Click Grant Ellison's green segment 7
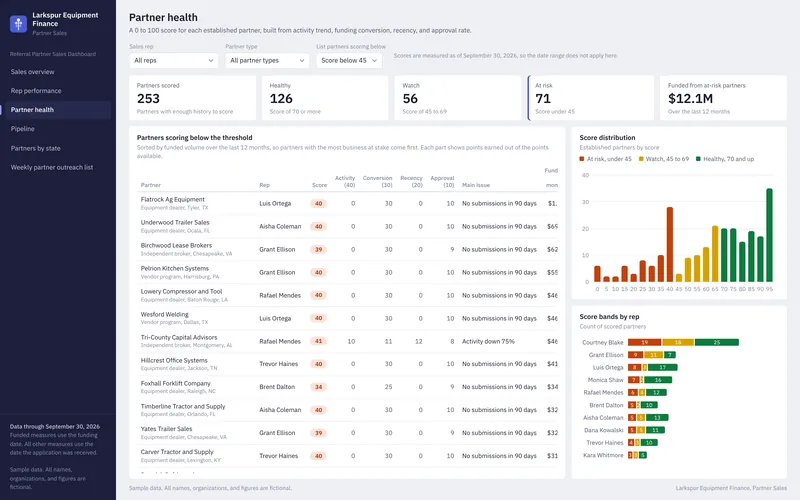 click(670, 355)
